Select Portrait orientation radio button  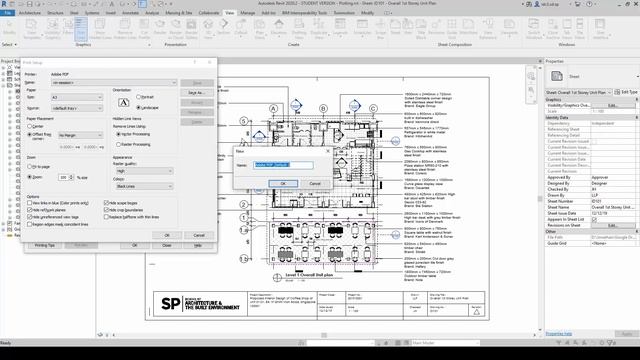click(139, 97)
